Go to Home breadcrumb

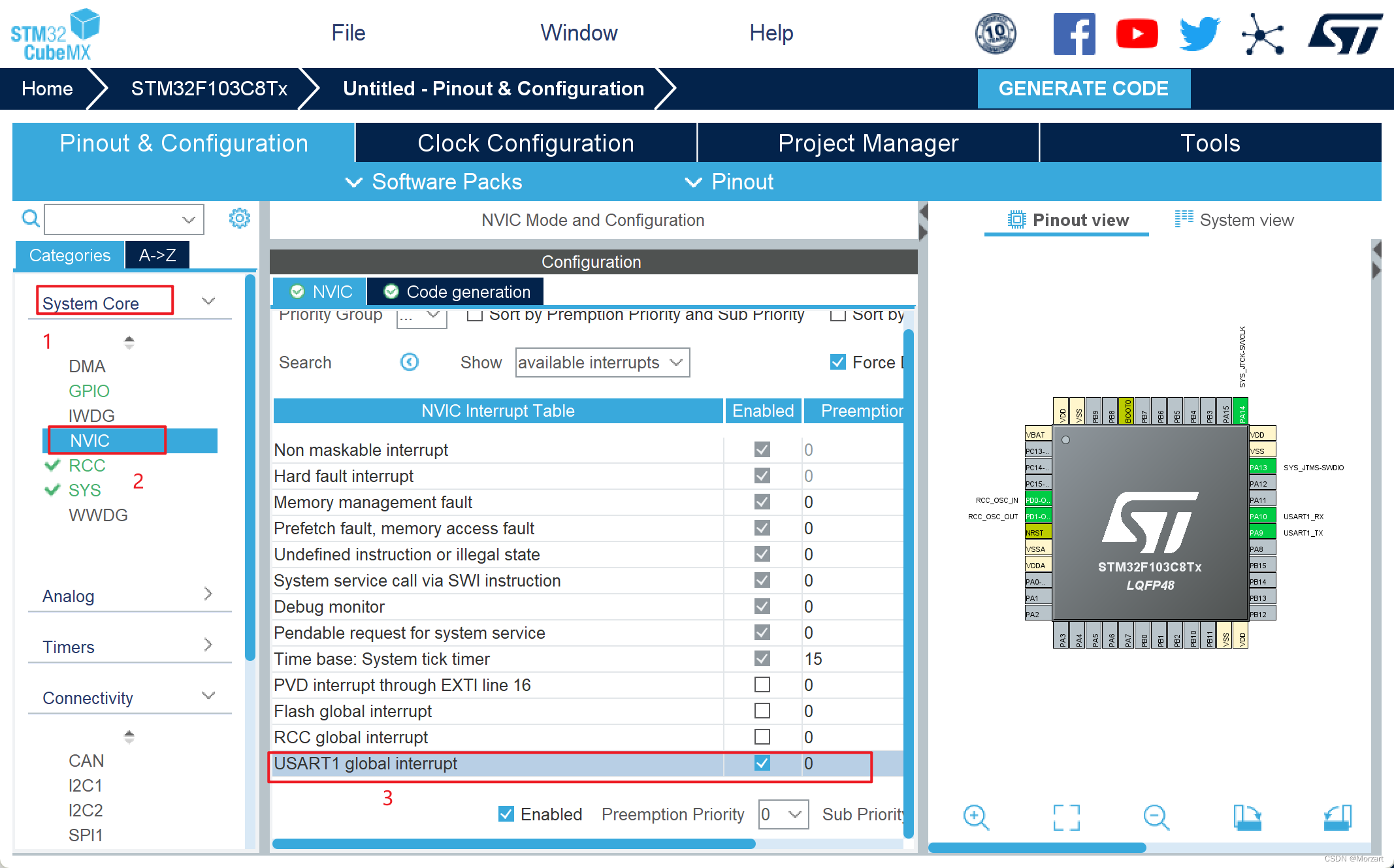pos(47,89)
